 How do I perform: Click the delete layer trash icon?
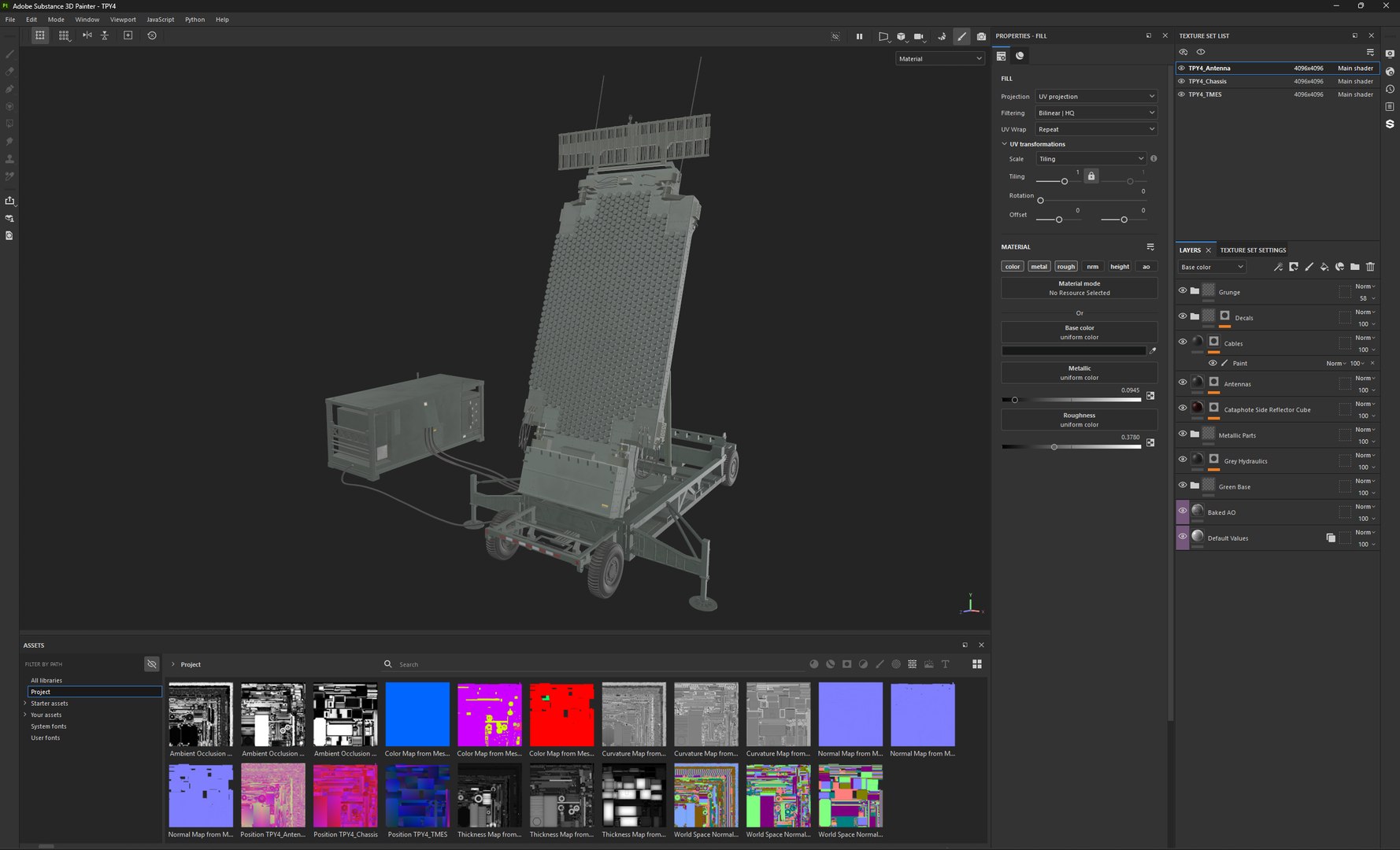tap(1370, 267)
